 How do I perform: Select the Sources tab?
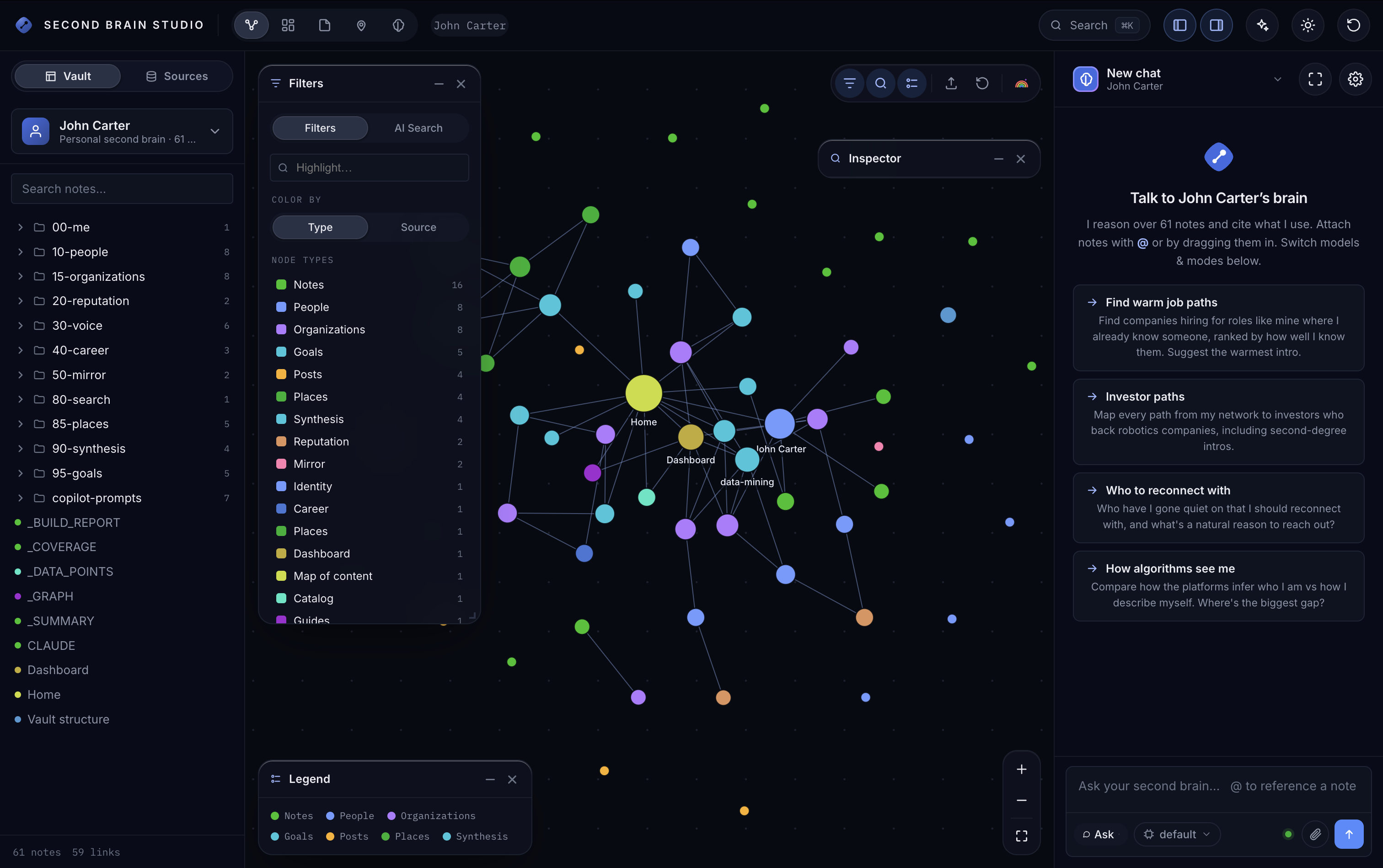point(177,76)
